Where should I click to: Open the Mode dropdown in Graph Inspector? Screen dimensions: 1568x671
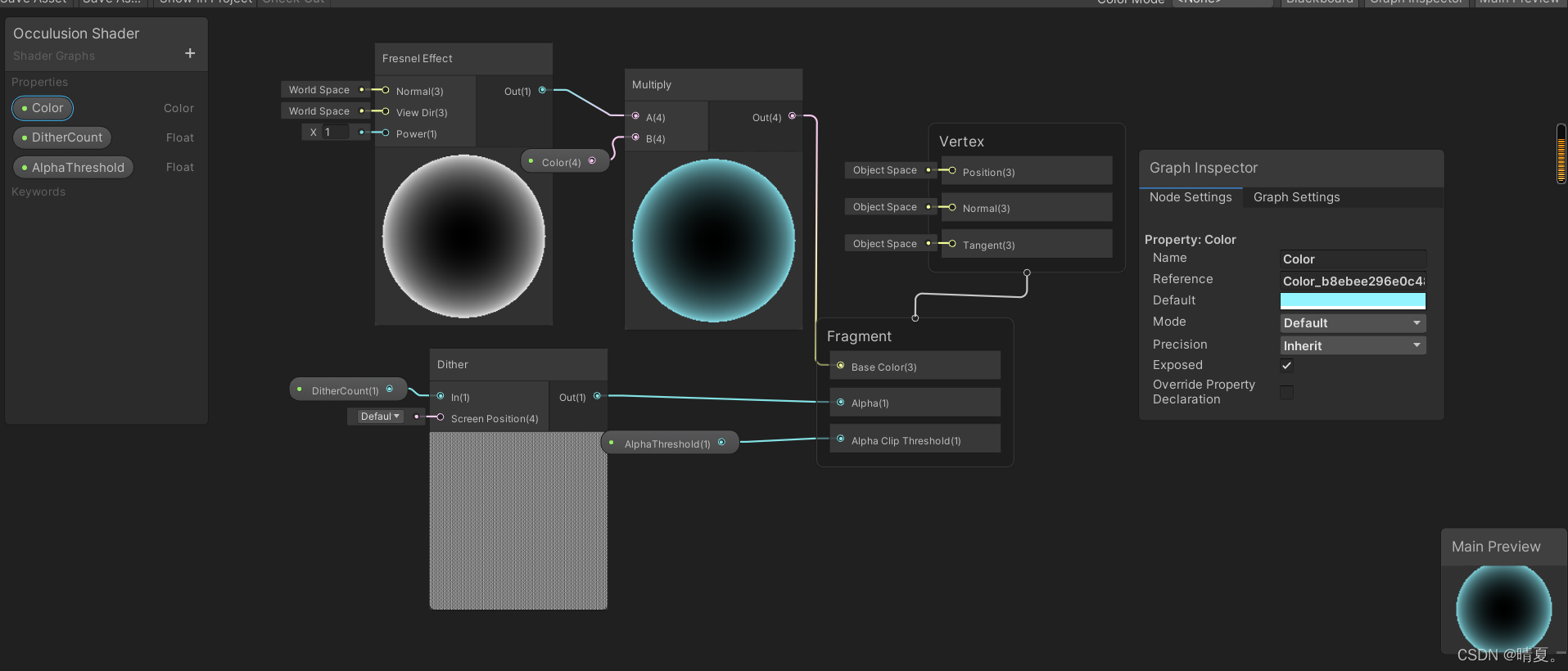(x=1353, y=323)
